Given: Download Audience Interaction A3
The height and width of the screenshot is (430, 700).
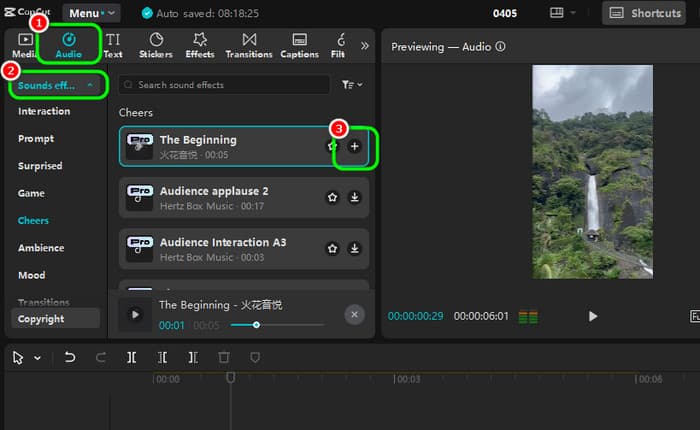Looking at the screenshot, I should click(354, 248).
